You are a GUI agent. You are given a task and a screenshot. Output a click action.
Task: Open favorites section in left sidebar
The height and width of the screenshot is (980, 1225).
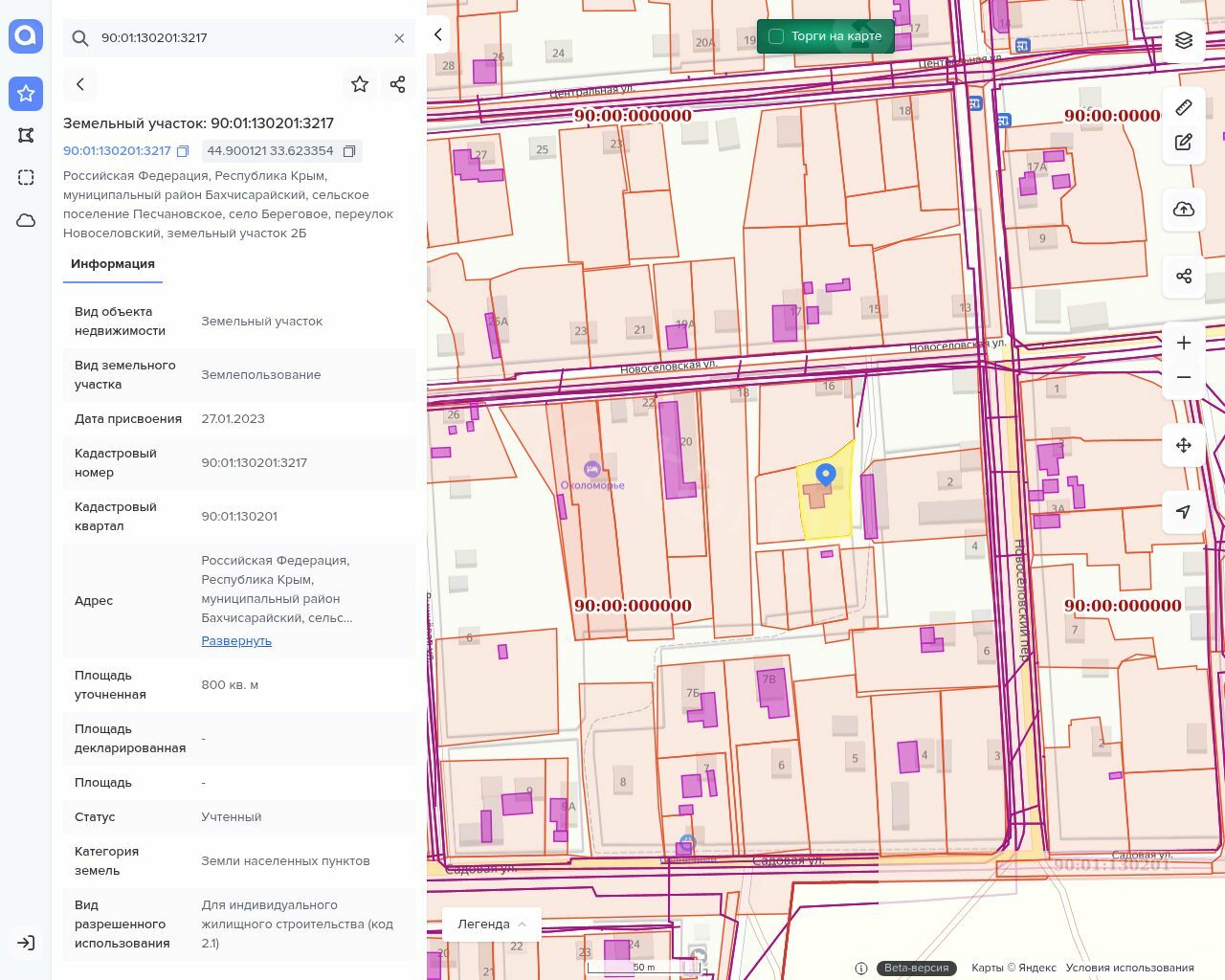[26, 93]
